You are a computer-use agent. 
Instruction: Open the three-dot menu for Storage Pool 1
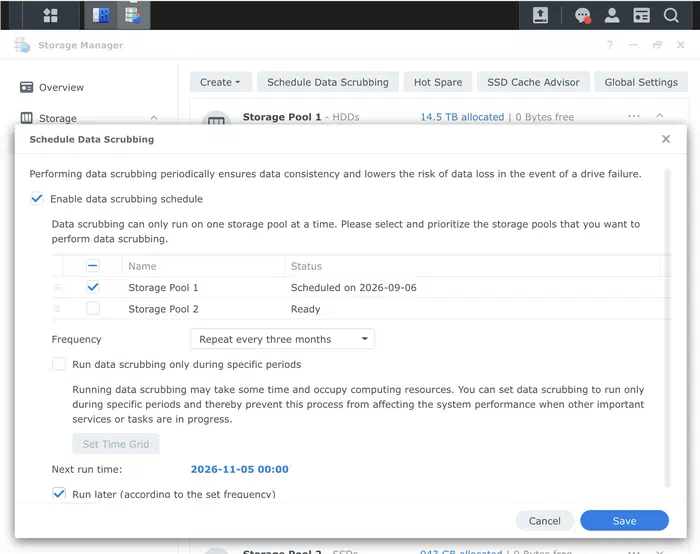[x=634, y=116]
